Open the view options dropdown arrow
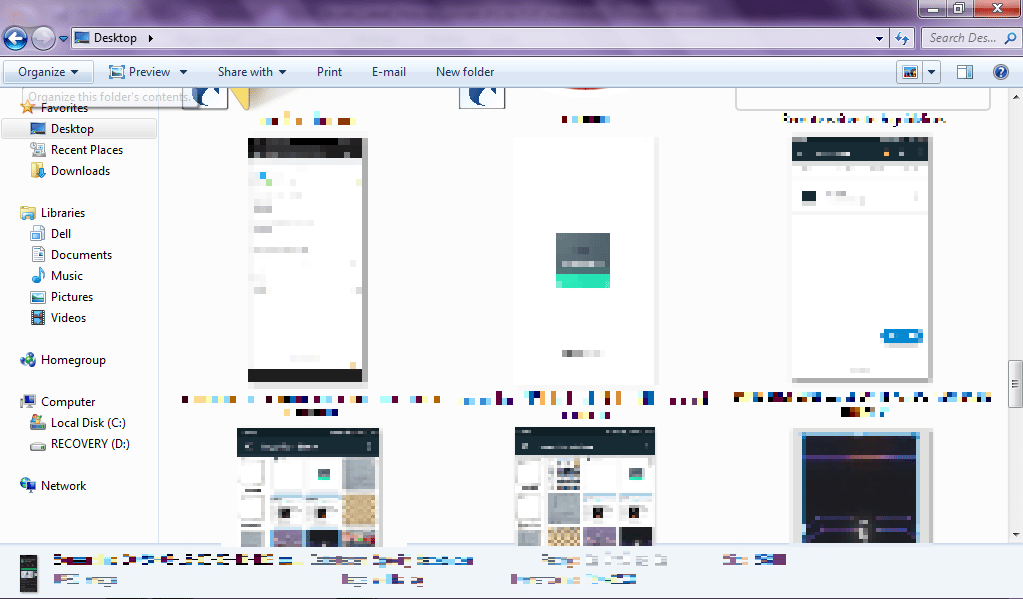Image resolution: width=1023 pixels, height=599 pixels. 931,72
